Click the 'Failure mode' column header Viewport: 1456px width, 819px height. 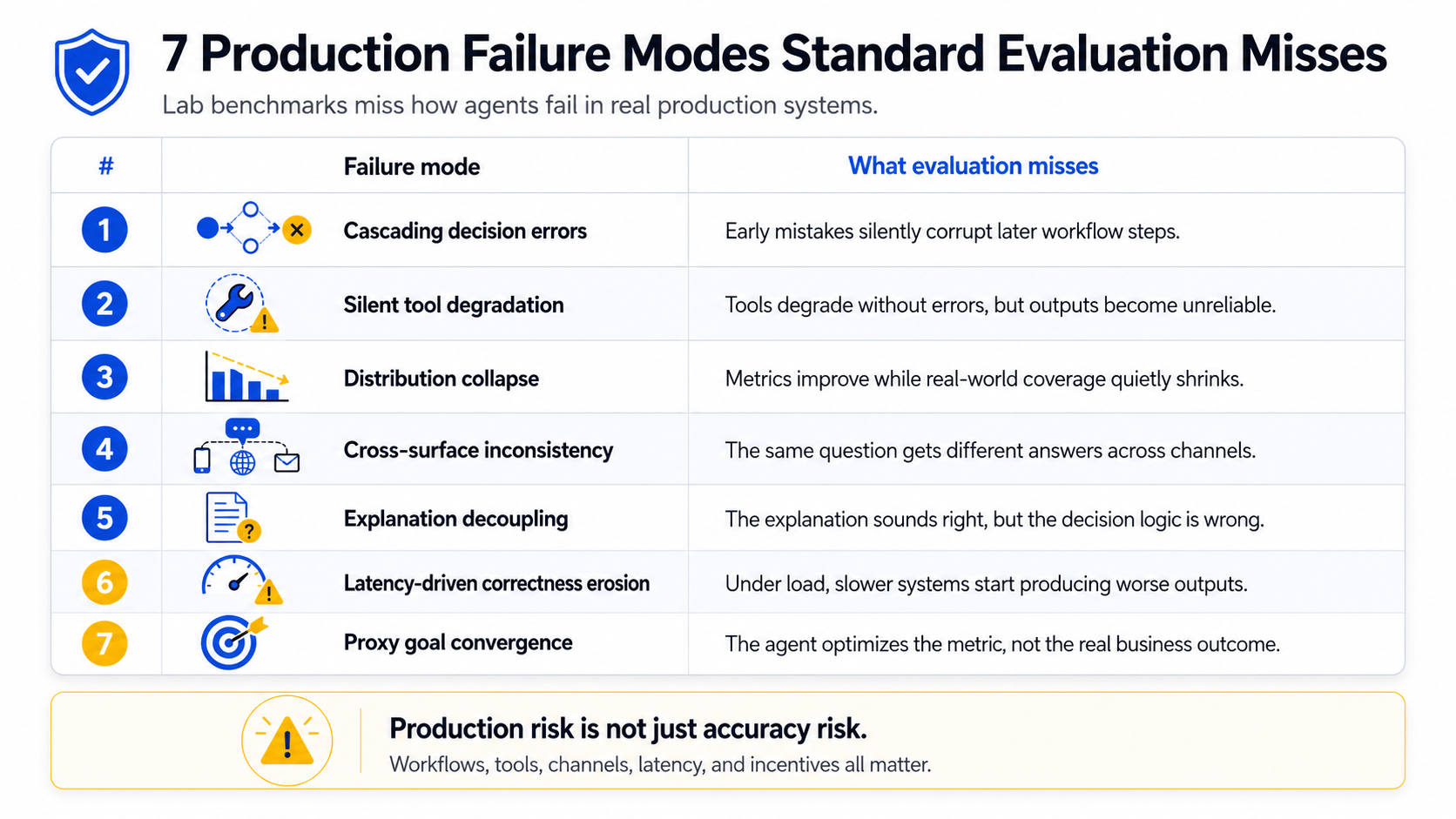(412, 166)
